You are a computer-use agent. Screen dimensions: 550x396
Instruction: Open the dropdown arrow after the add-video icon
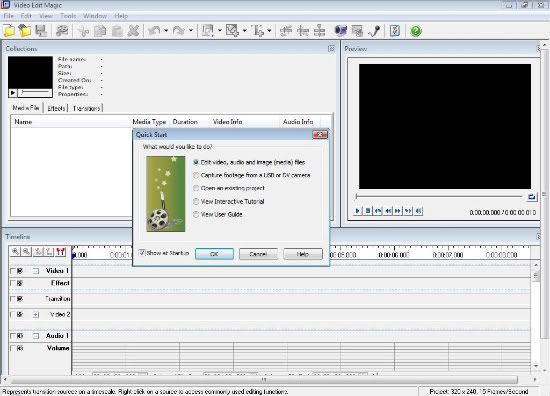point(220,31)
